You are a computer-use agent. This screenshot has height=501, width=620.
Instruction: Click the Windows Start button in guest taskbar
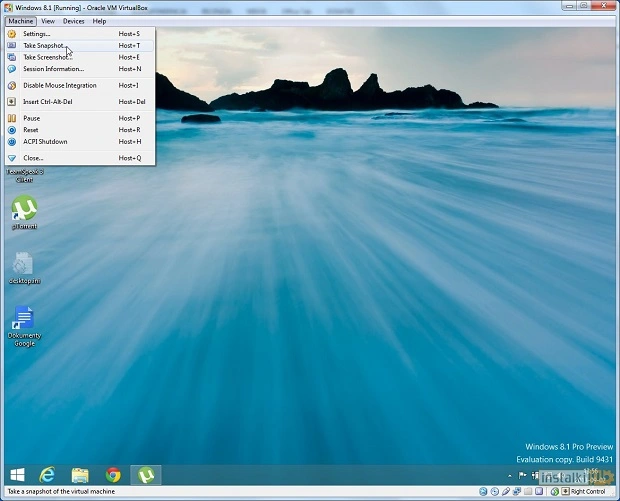(x=17, y=475)
